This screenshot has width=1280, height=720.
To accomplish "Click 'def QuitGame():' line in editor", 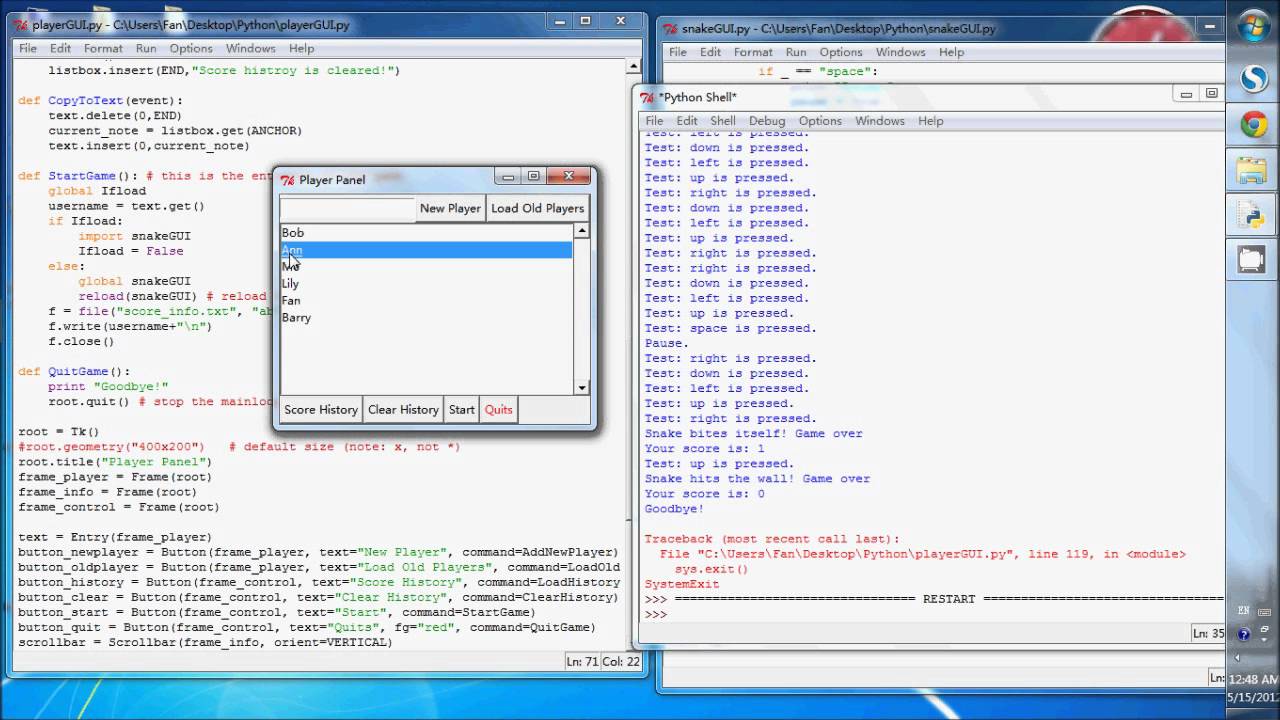I will 74,371.
